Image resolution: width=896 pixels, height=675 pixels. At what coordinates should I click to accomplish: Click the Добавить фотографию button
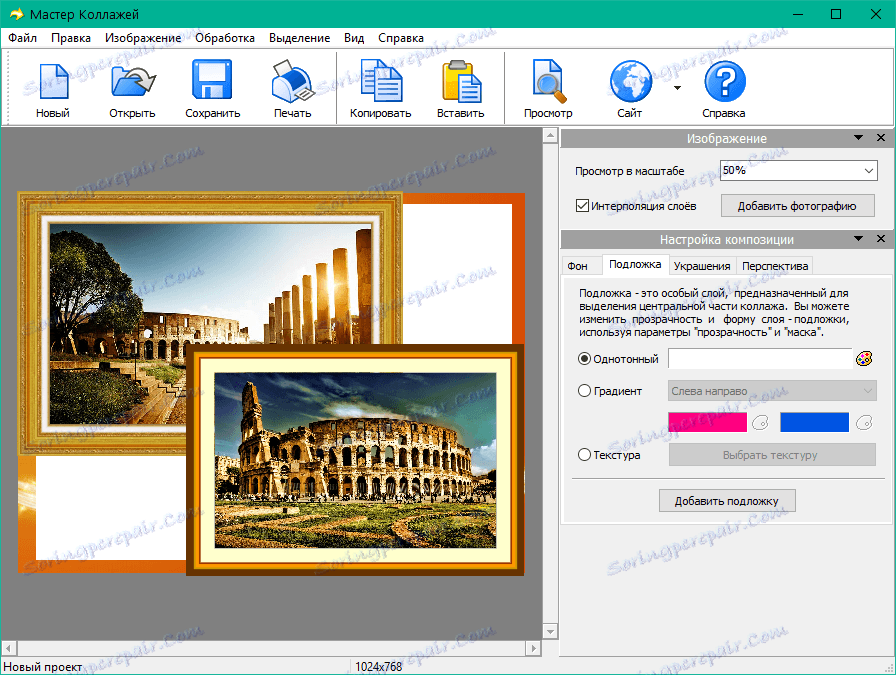point(797,206)
